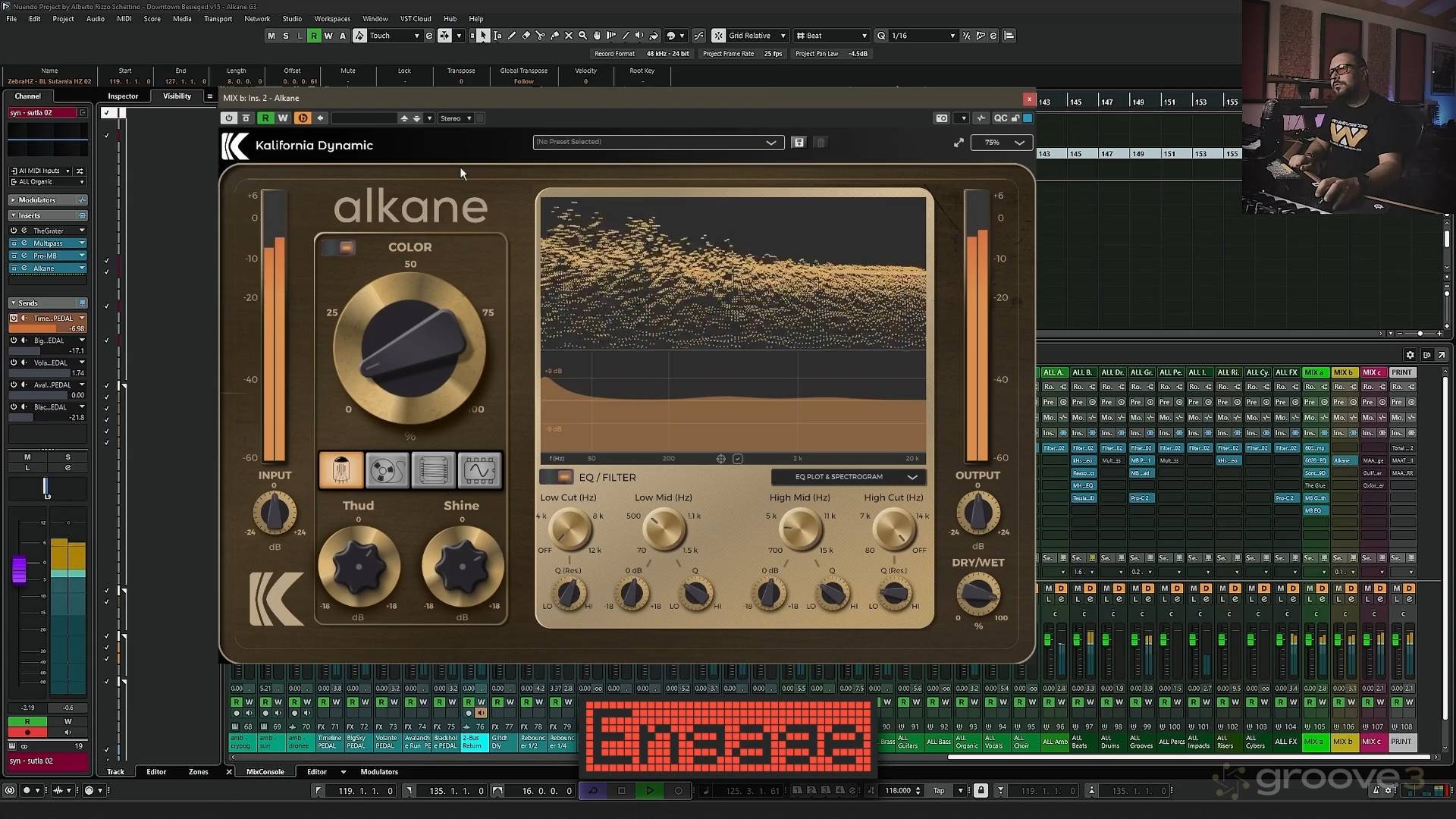Open EQ PLOT & SPECTROGRAM view dropdown
This screenshot has height=819, width=1456.
tap(849, 477)
